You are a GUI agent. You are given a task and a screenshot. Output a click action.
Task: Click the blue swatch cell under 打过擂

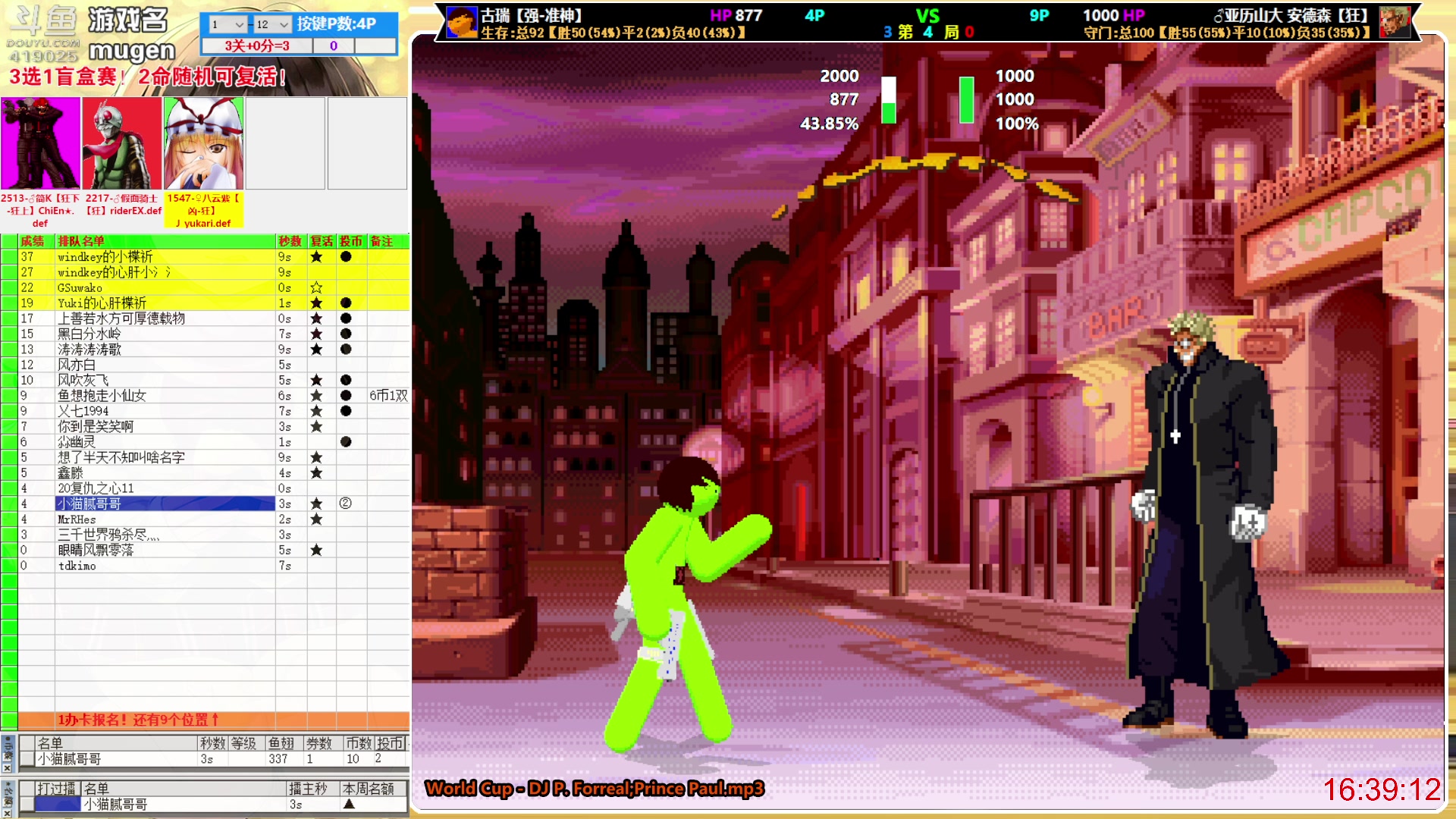tap(58, 805)
